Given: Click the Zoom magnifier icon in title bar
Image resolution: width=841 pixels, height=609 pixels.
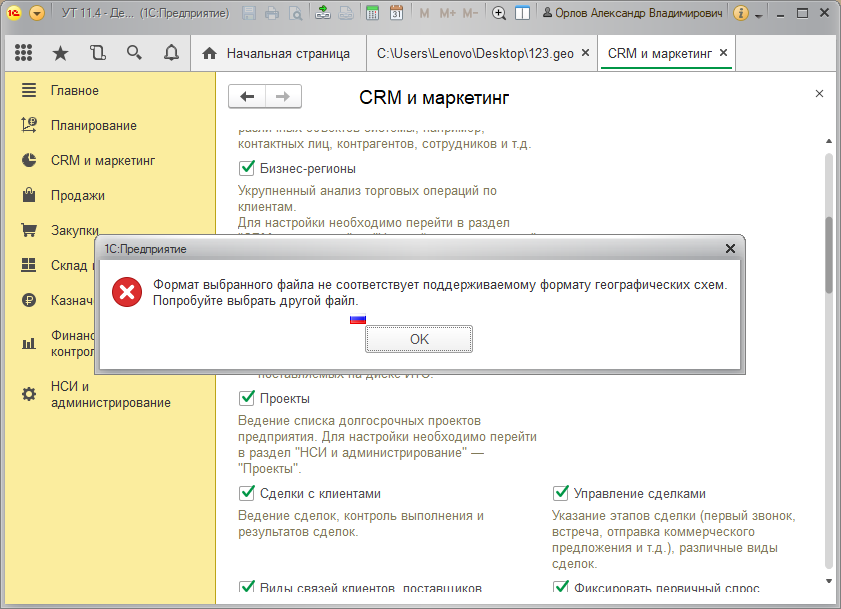Looking at the screenshot, I should point(499,13).
